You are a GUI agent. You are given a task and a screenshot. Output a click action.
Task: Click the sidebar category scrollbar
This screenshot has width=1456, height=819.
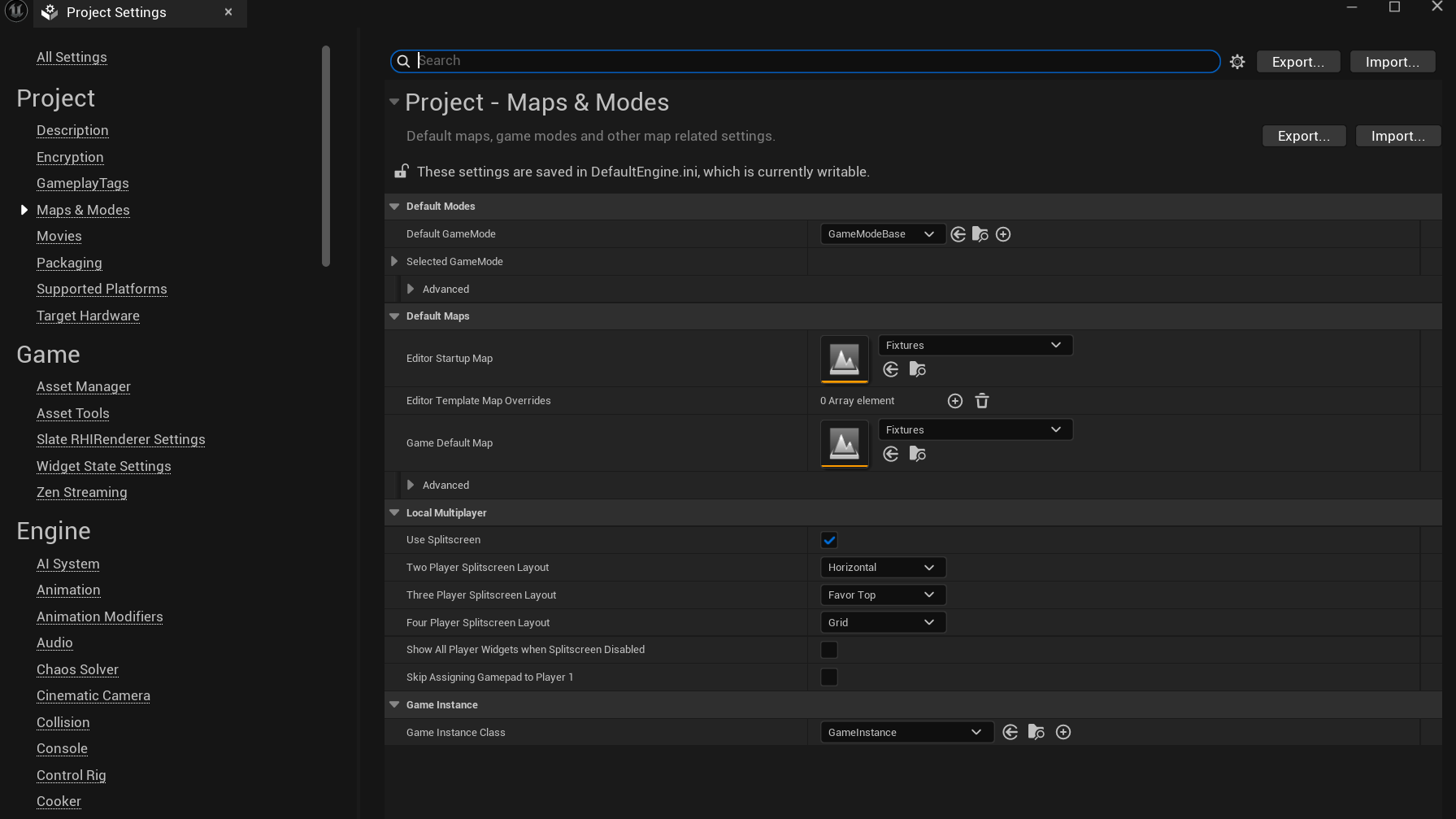tap(326, 156)
